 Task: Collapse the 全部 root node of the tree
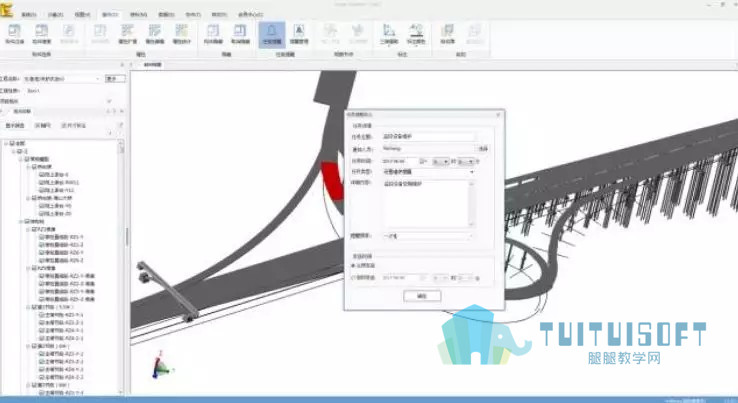tap(6, 143)
